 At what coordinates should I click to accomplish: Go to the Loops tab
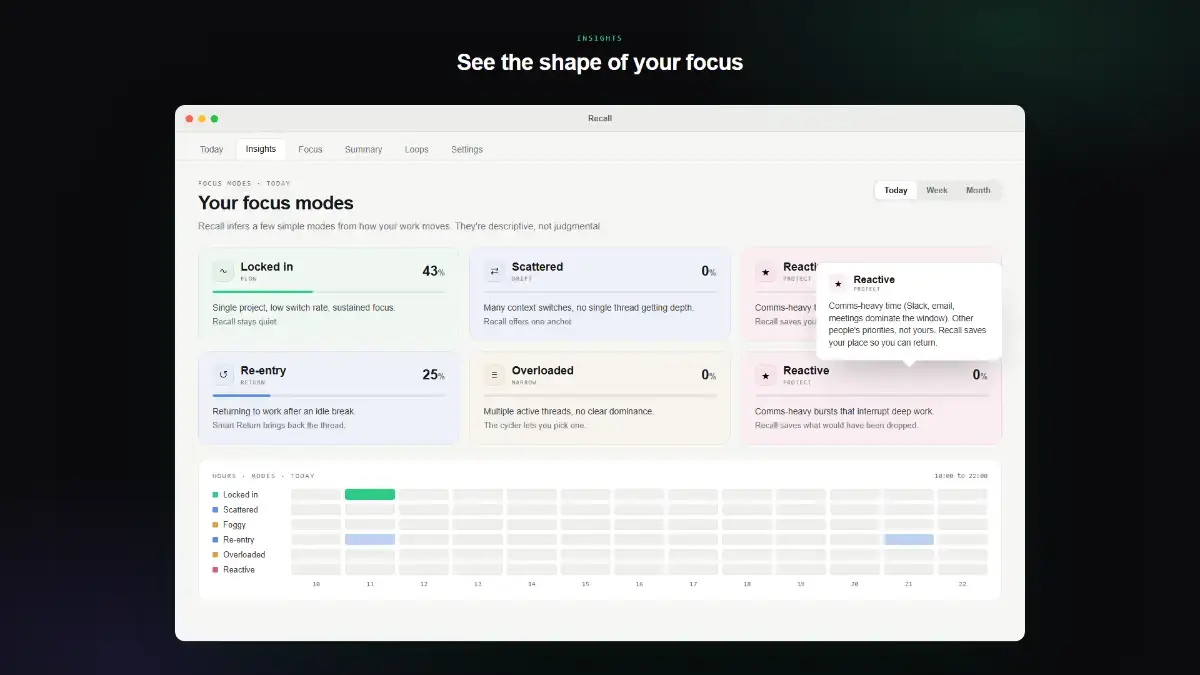click(x=417, y=149)
